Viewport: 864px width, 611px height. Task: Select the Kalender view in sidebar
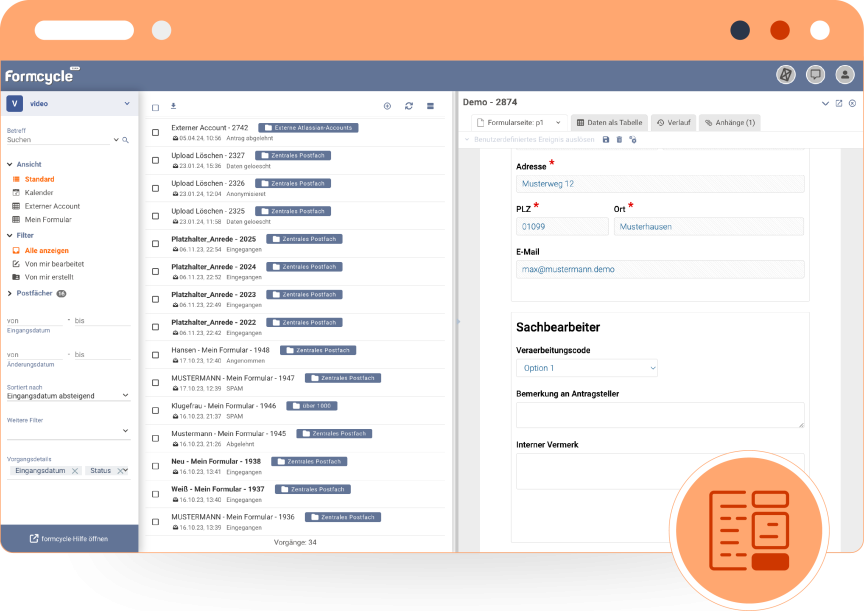[39, 192]
